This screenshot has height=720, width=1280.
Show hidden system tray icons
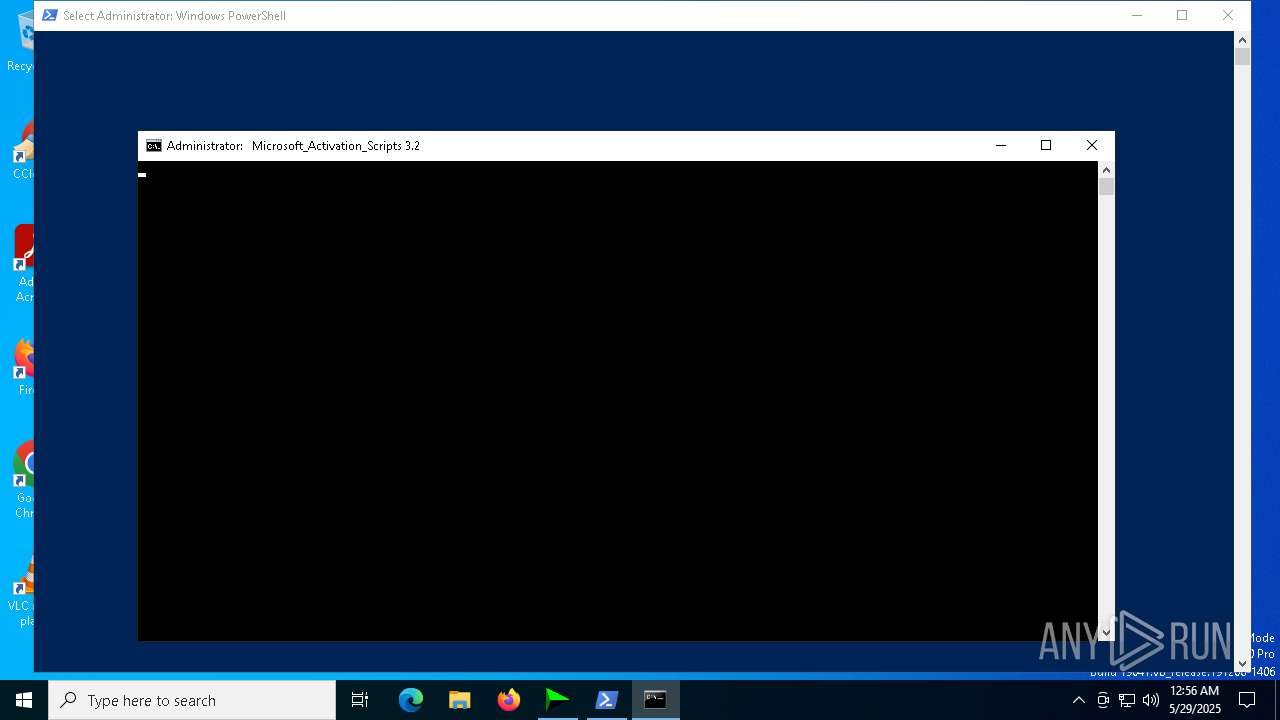1078,700
